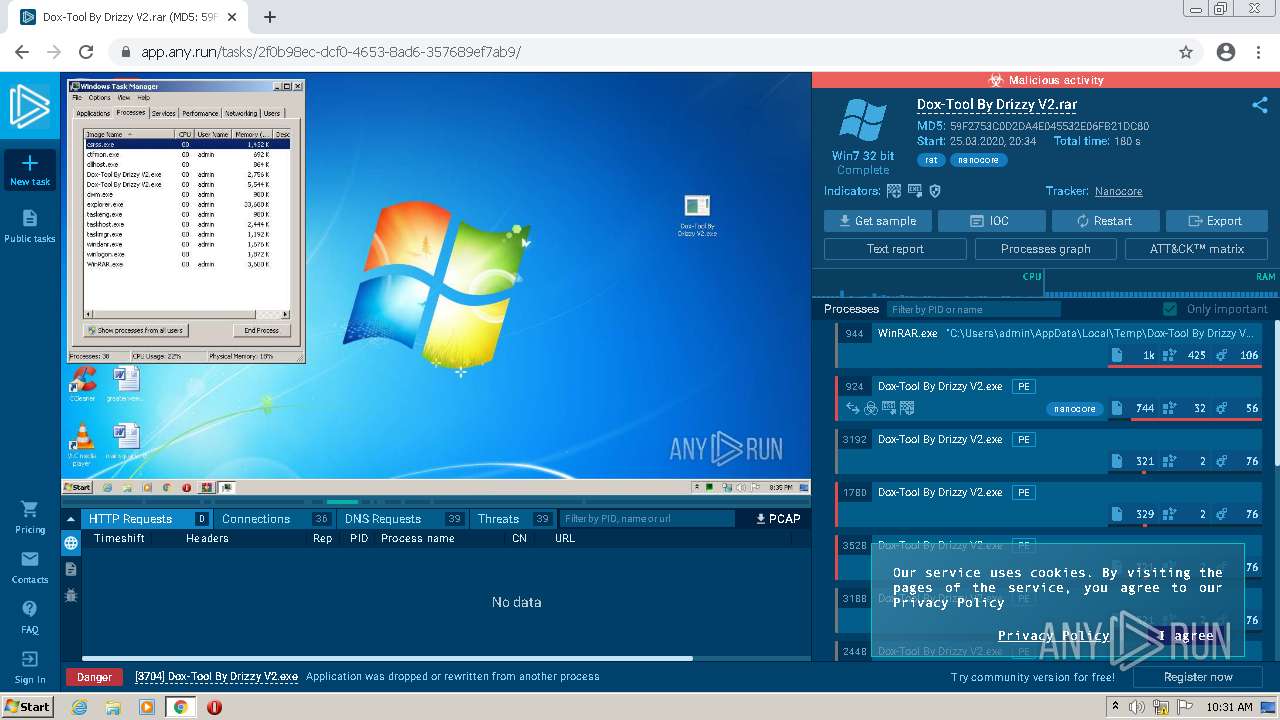The image size is (1280, 720).
Task: Click the Restart button
Action: coord(1105,221)
